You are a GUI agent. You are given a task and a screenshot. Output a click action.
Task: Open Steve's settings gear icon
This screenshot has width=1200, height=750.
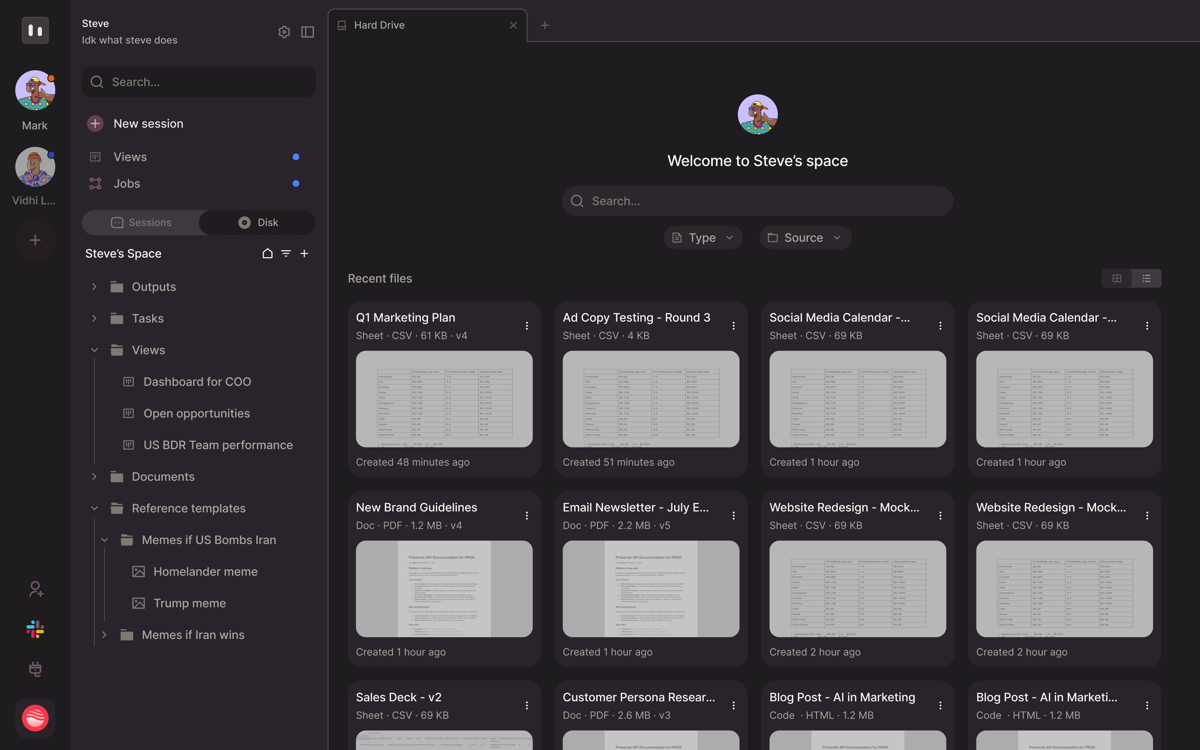[x=284, y=32]
